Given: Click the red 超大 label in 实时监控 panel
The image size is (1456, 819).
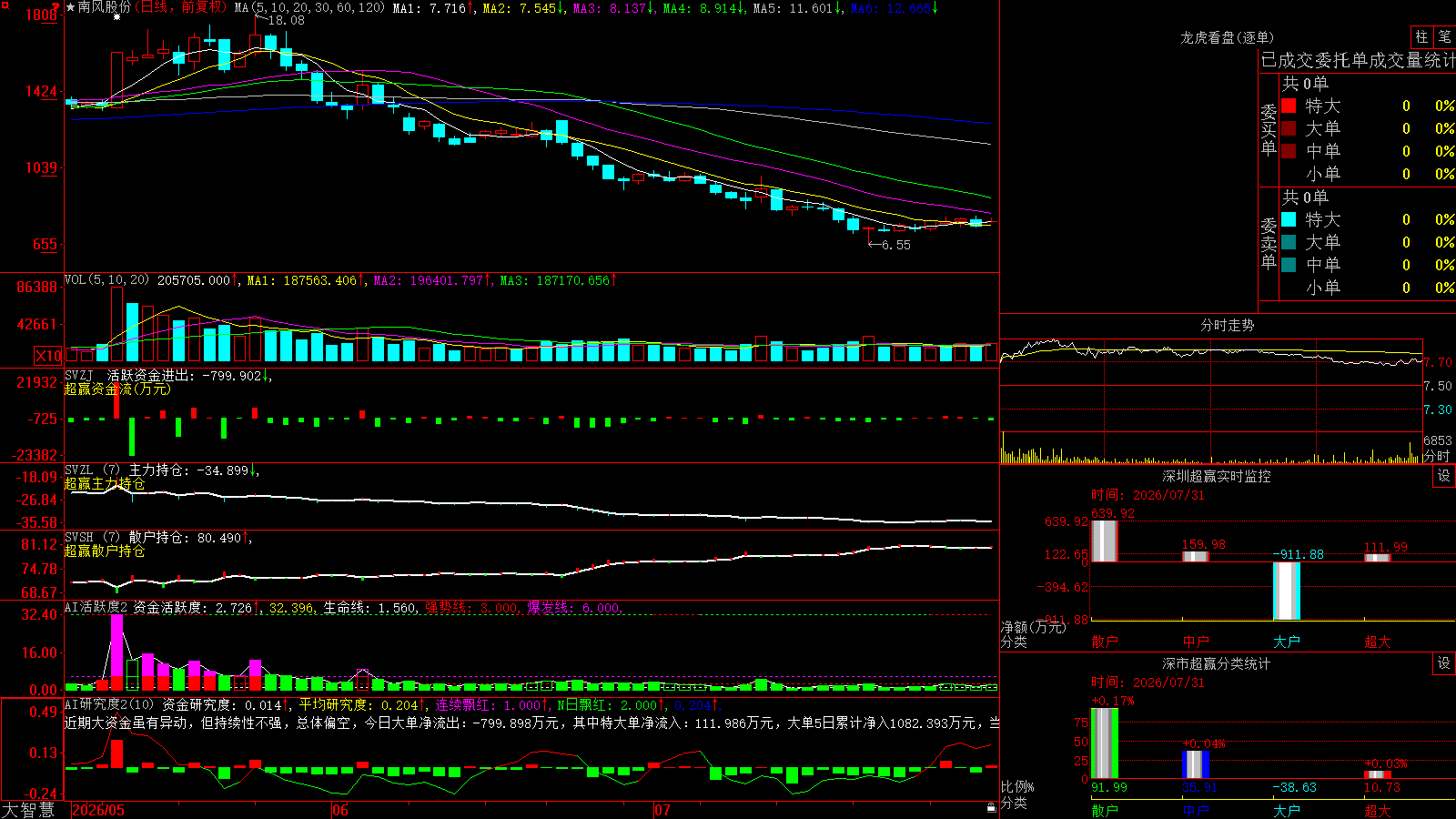Looking at the screenshot, I should click(1377, 642).
